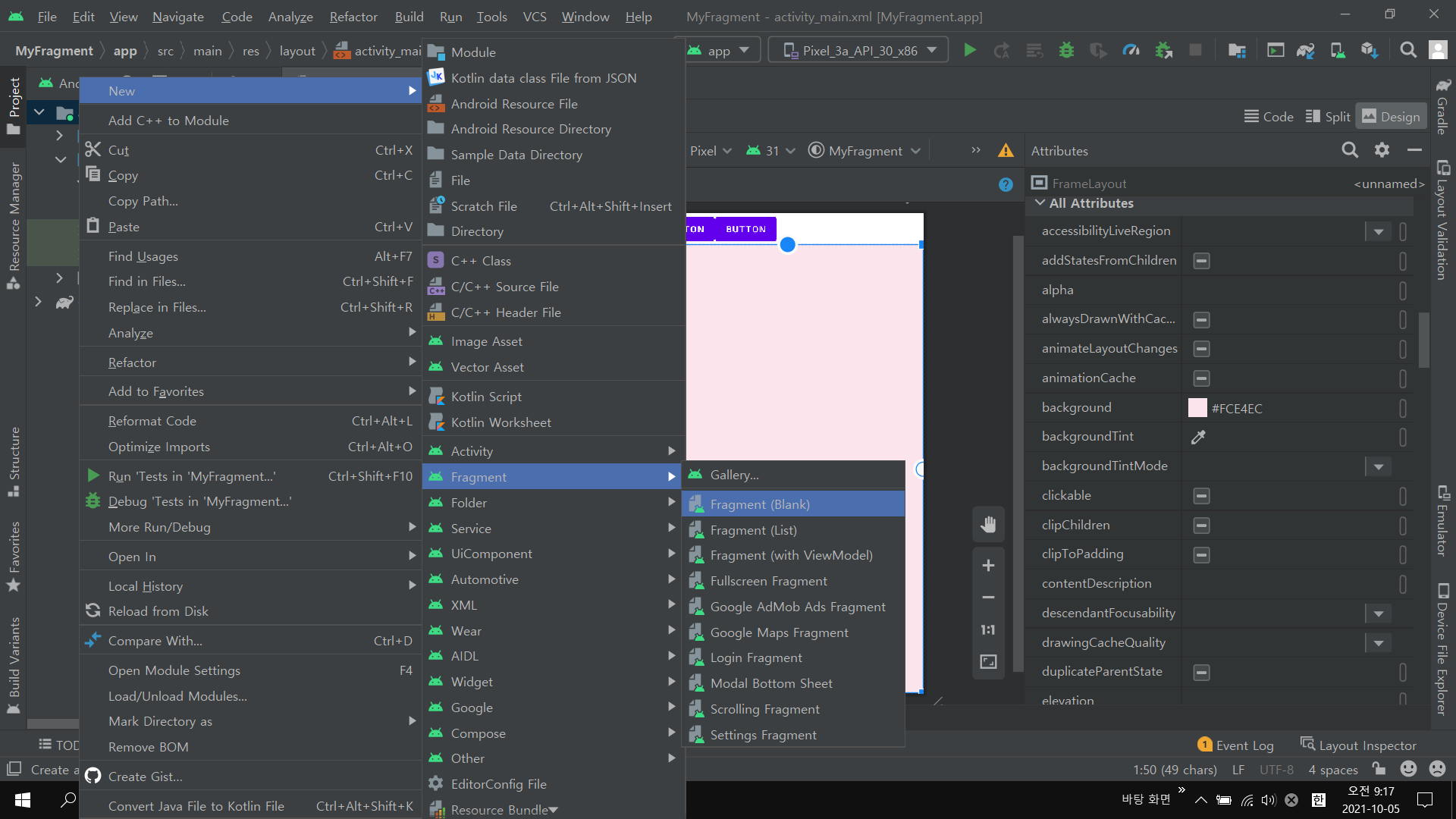Open the Device File Explorer panel

pyautogui.click(x=1442, y=649)
